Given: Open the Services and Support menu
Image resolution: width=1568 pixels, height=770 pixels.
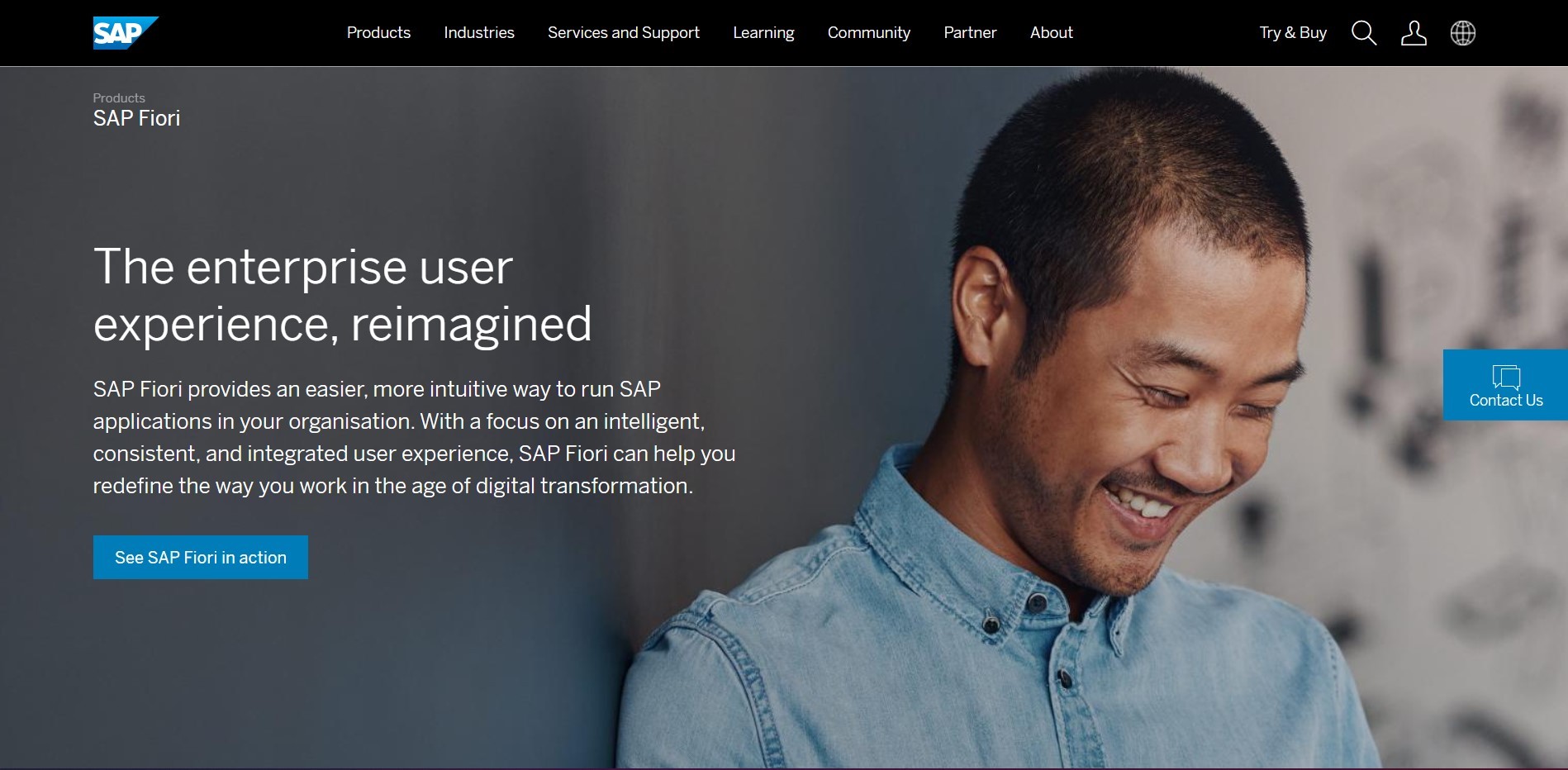Looking at the screenshot, I should (624, 33).
